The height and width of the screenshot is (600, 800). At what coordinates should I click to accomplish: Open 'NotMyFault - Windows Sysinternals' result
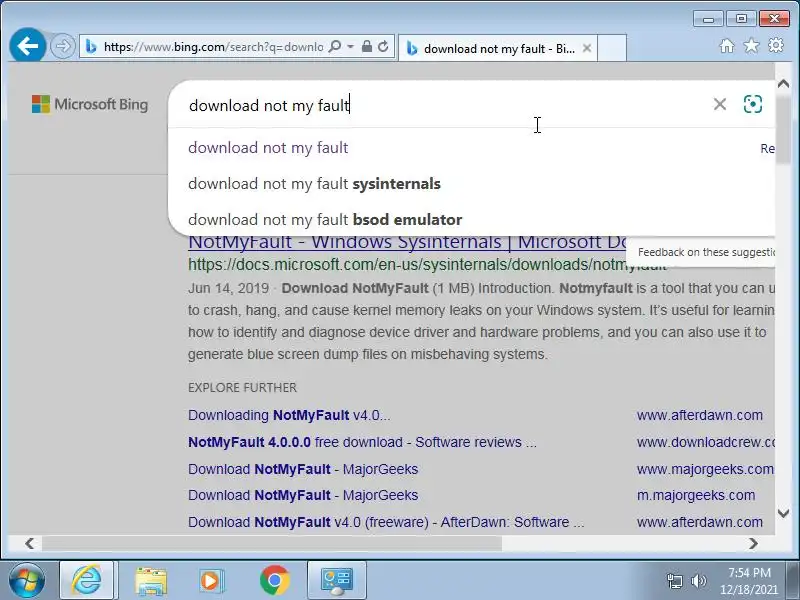pos(407,243)
